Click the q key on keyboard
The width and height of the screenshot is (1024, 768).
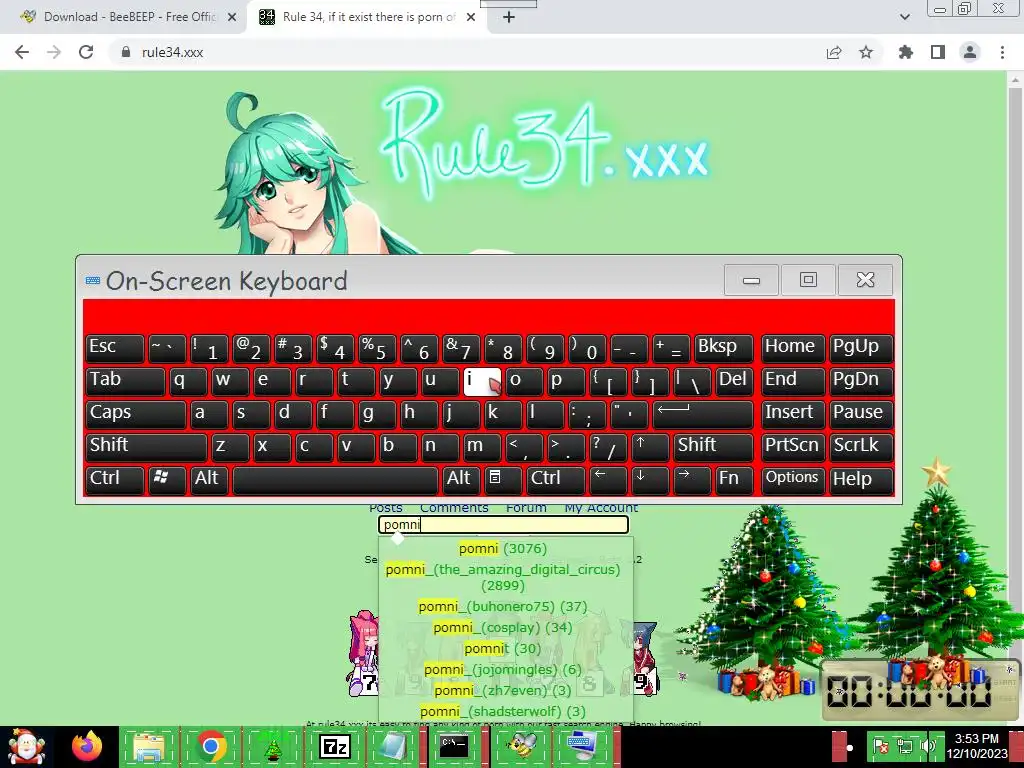click(x=188, y=381)
